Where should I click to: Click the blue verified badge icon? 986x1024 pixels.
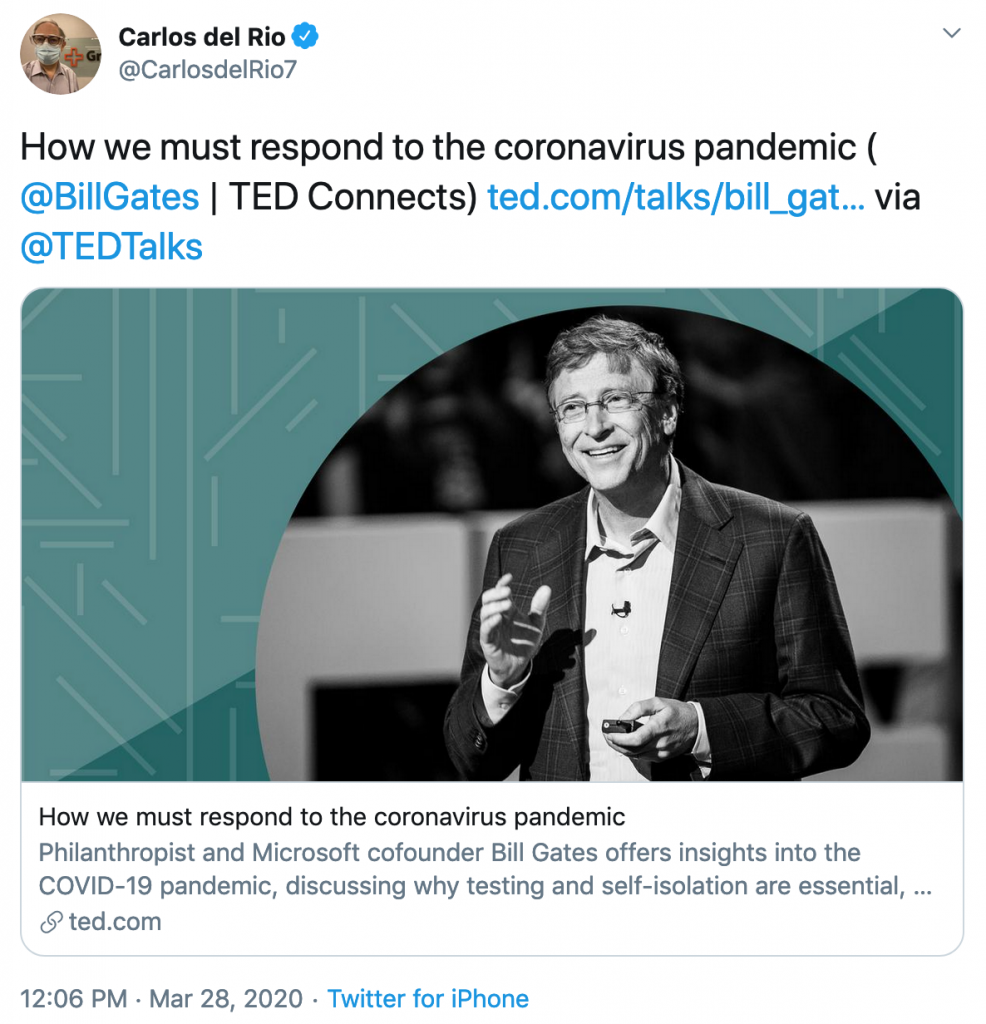[305, 37]
